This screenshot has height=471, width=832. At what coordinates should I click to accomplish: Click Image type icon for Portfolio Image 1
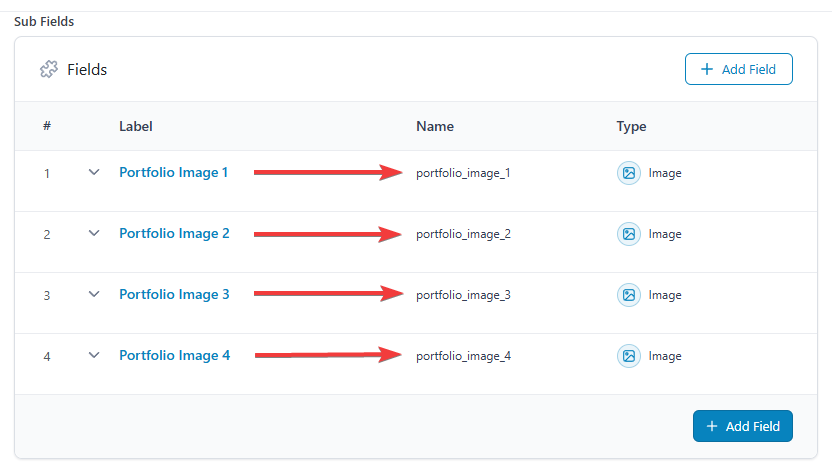coord(628,173)
